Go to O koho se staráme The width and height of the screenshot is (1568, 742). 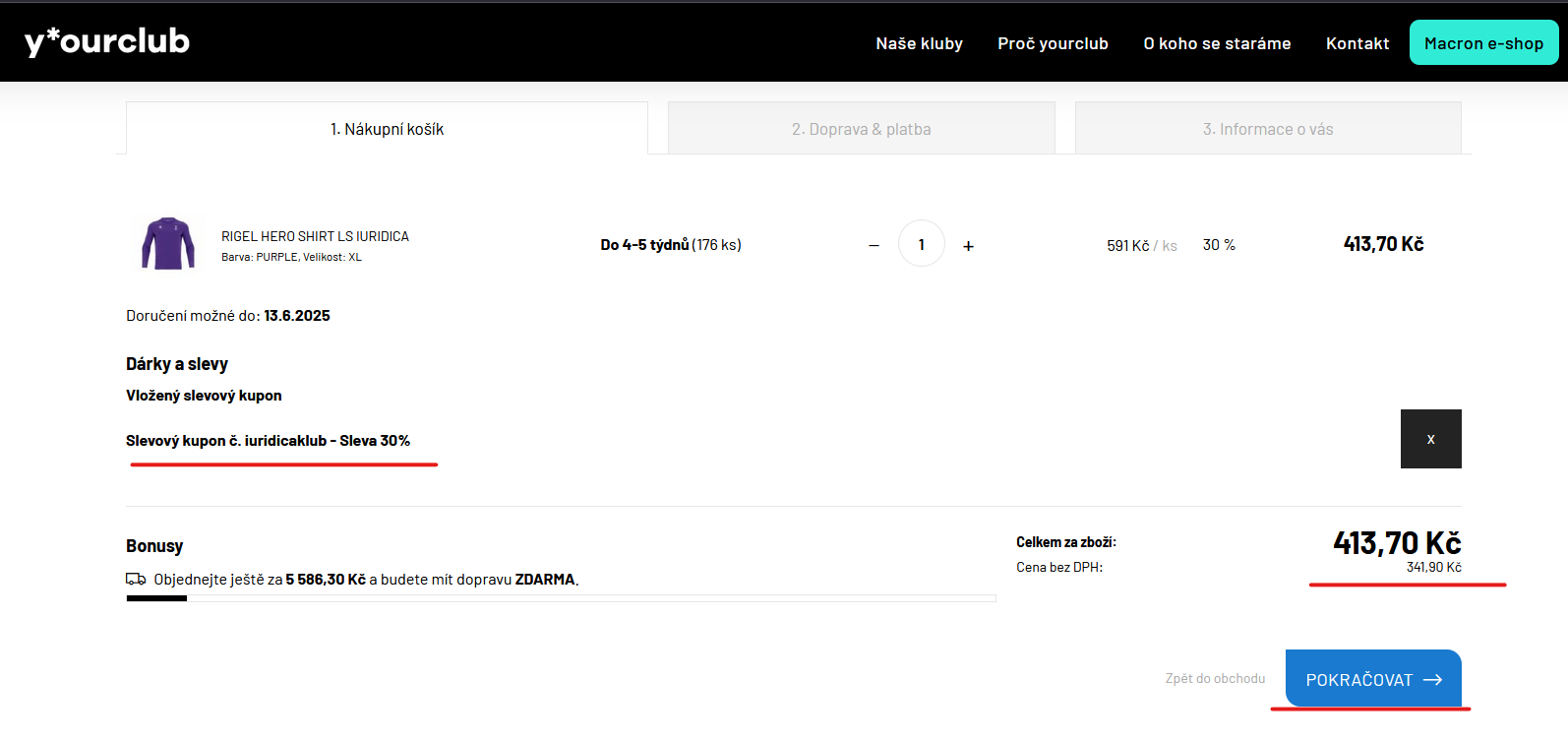click(x=1217, y=43)
